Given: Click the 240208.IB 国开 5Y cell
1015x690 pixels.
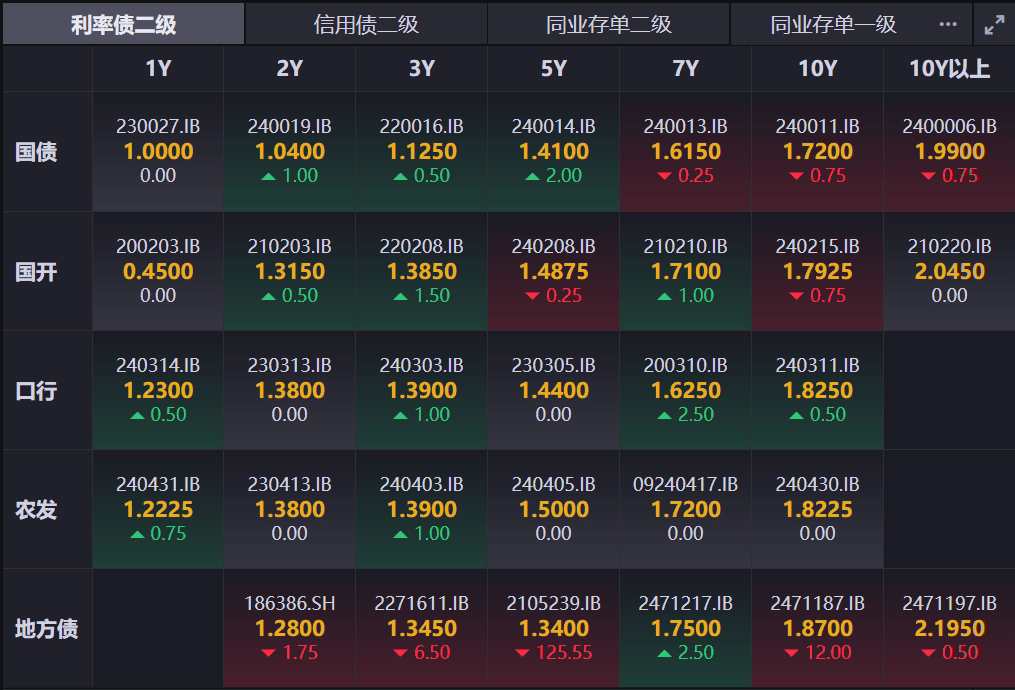Looking at the screenshot, I should click(553, 271).
